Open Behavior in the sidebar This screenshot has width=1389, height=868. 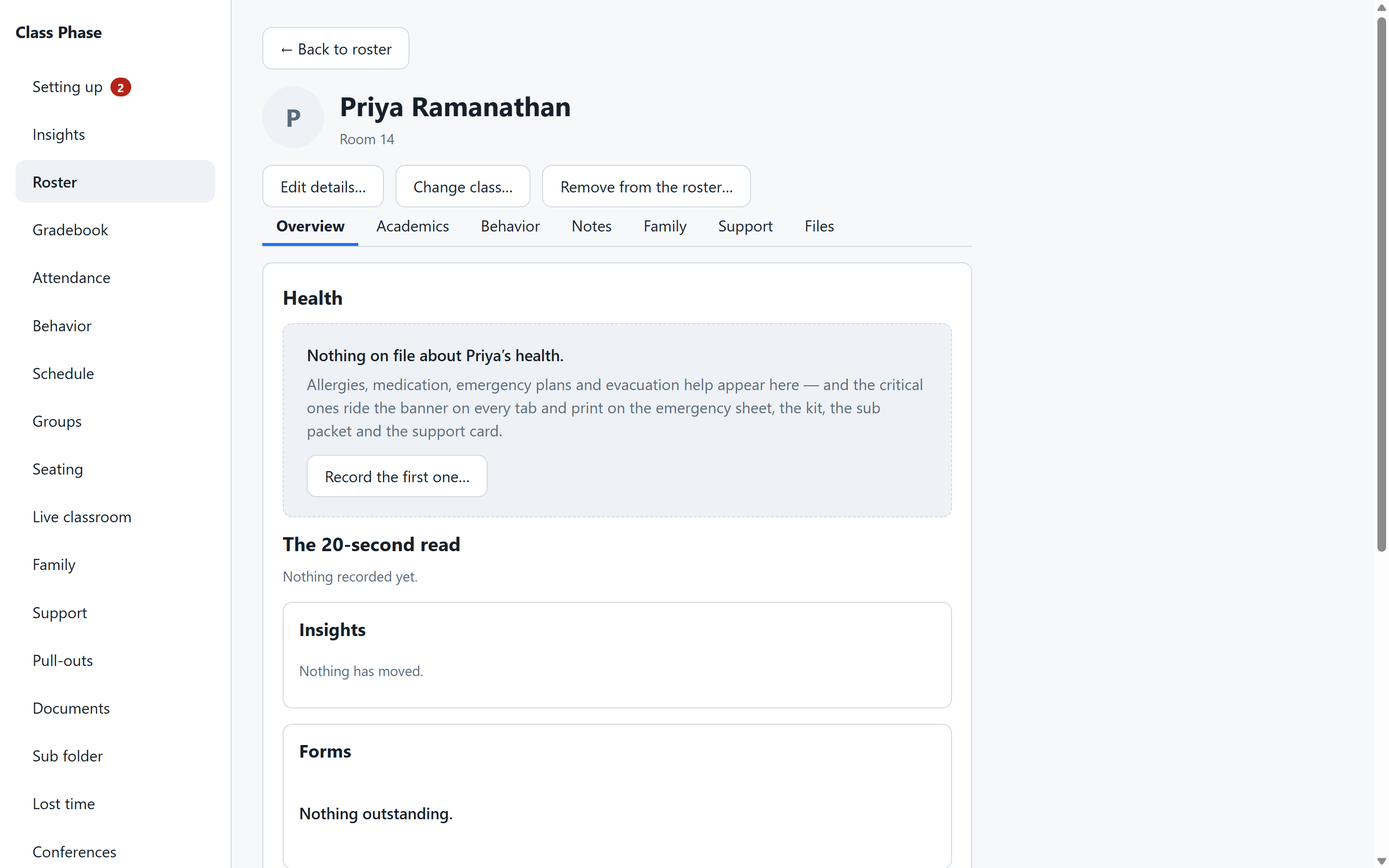(x=115, y=325)
